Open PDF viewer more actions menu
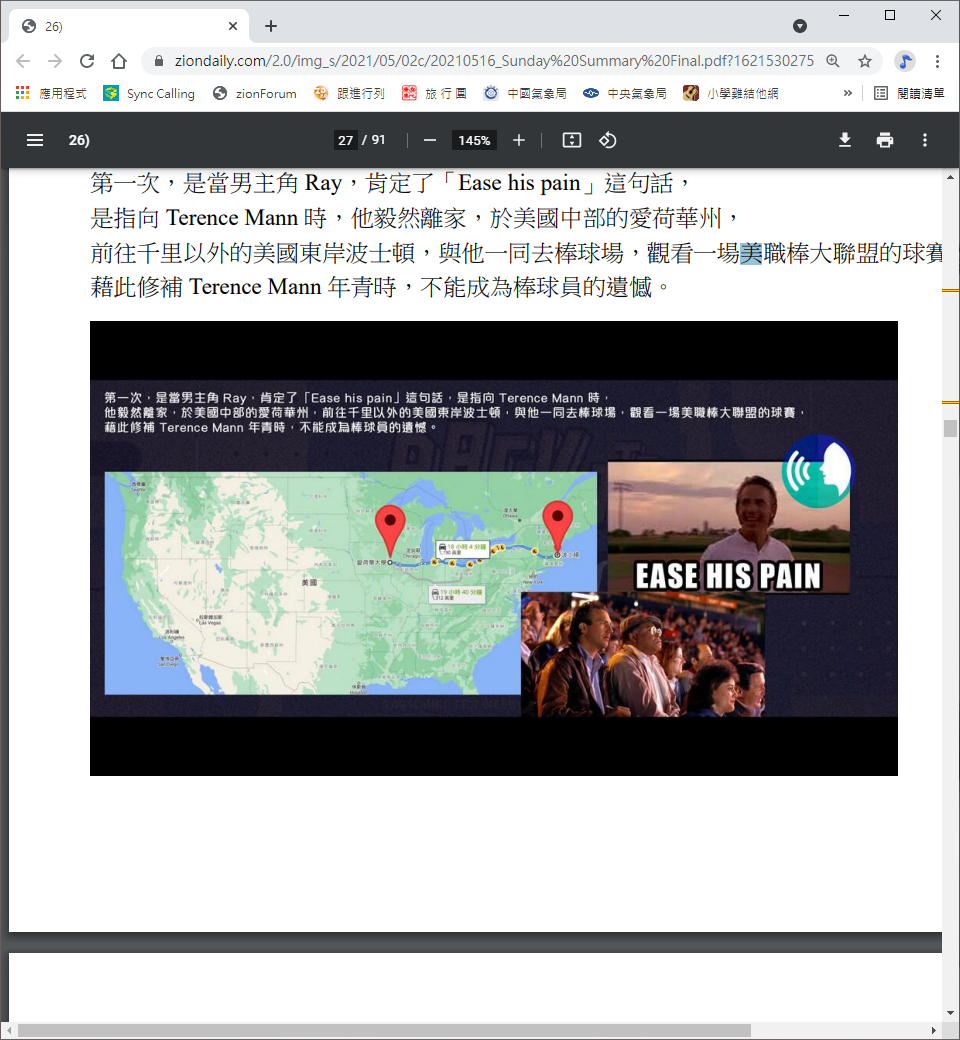Image resolution: width=960 pixels, height=1040 pixels. click(x=925, y=140)
